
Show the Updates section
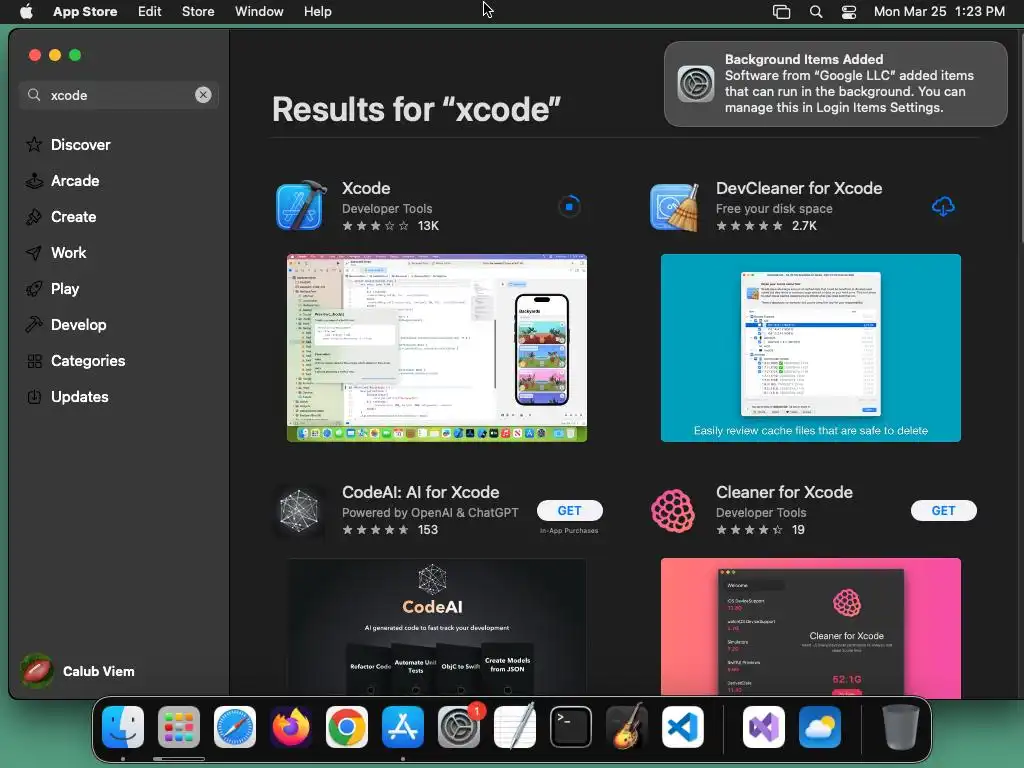(67, 396)
